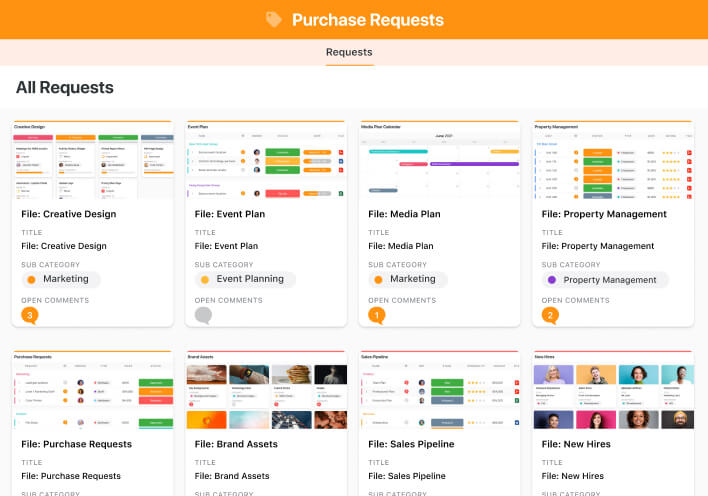Screen dimensions: 708x496
Task: Click the title value File: Property Management
Action: tap(598, 246)
